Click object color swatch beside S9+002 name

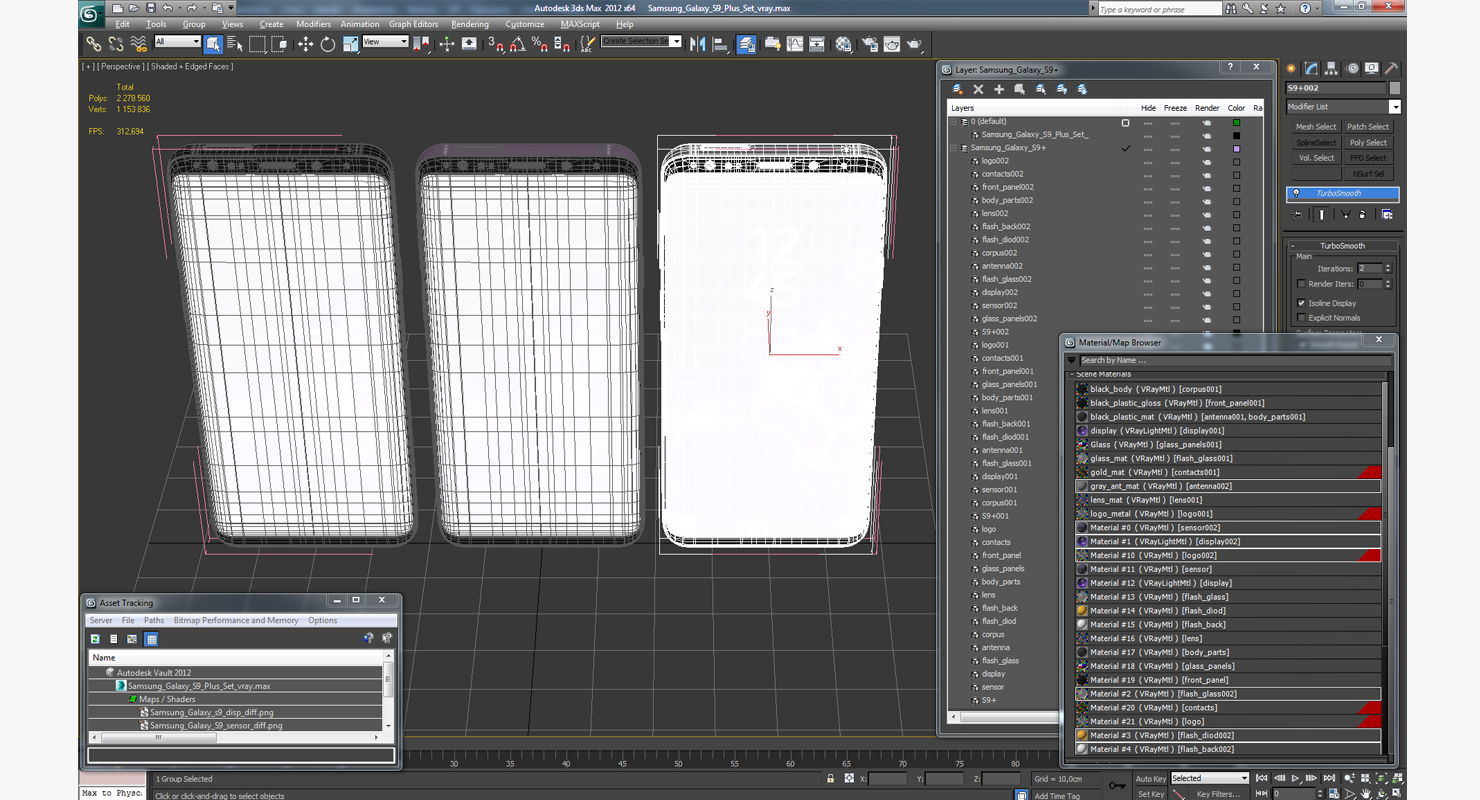pyautogui.click(x=1395, y=88)
